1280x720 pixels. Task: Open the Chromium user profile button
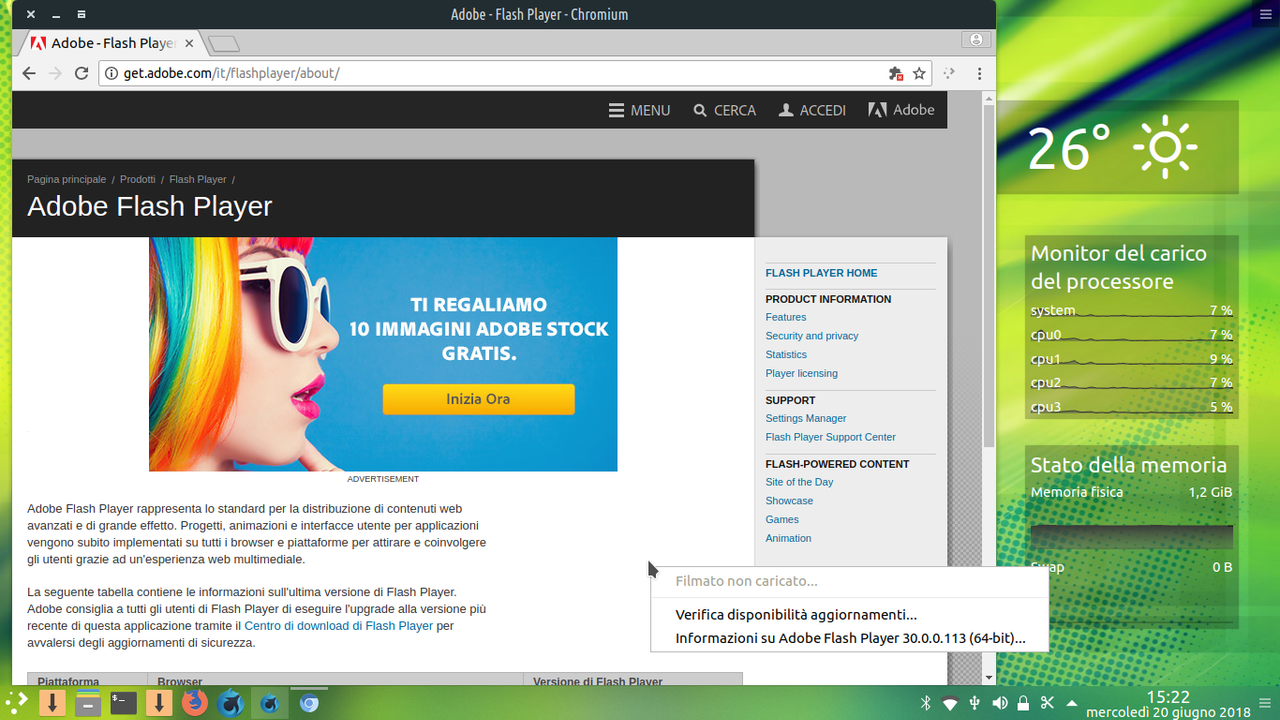tap(976, 40)
